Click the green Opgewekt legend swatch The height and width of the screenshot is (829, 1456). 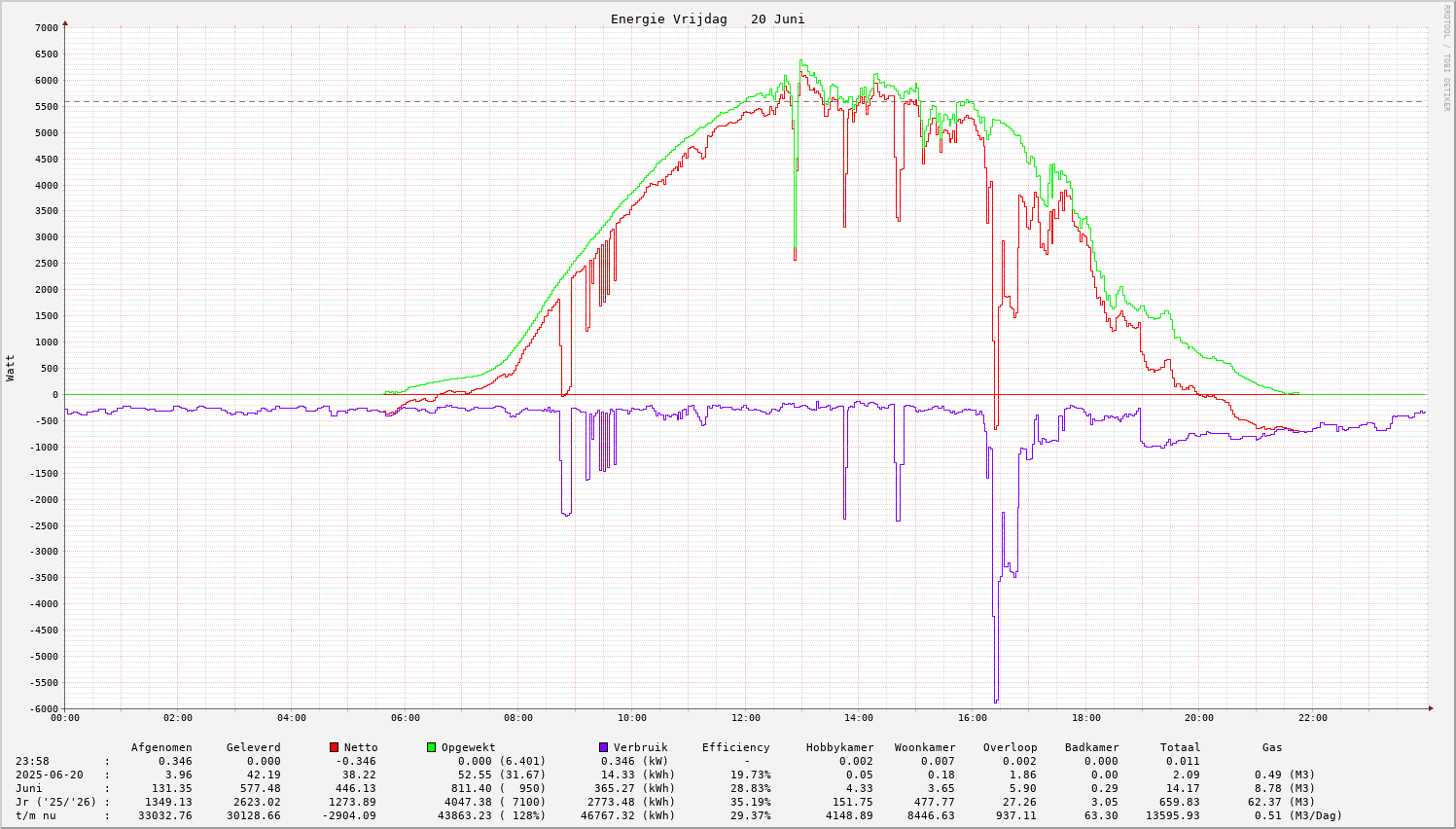432,747
